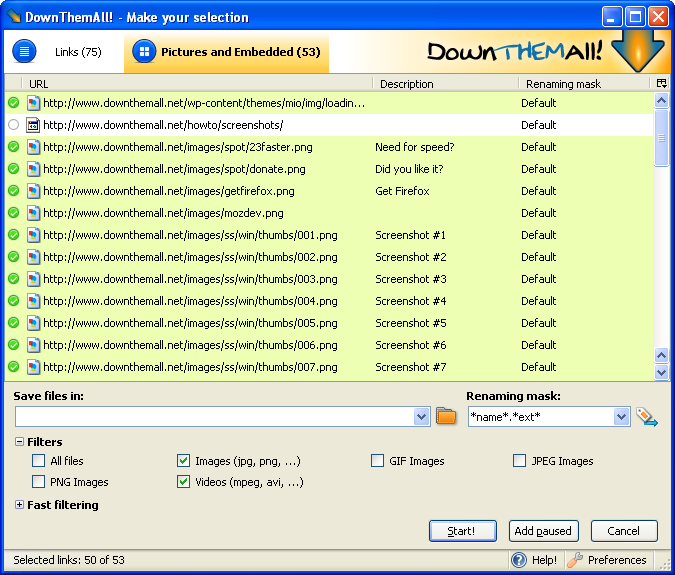Click the Need for speed? description

[415, 147]
